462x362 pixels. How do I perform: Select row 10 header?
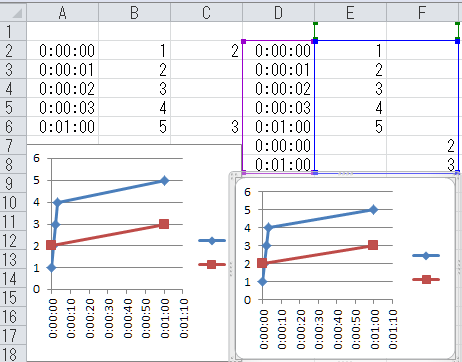[x=13, y=202]
